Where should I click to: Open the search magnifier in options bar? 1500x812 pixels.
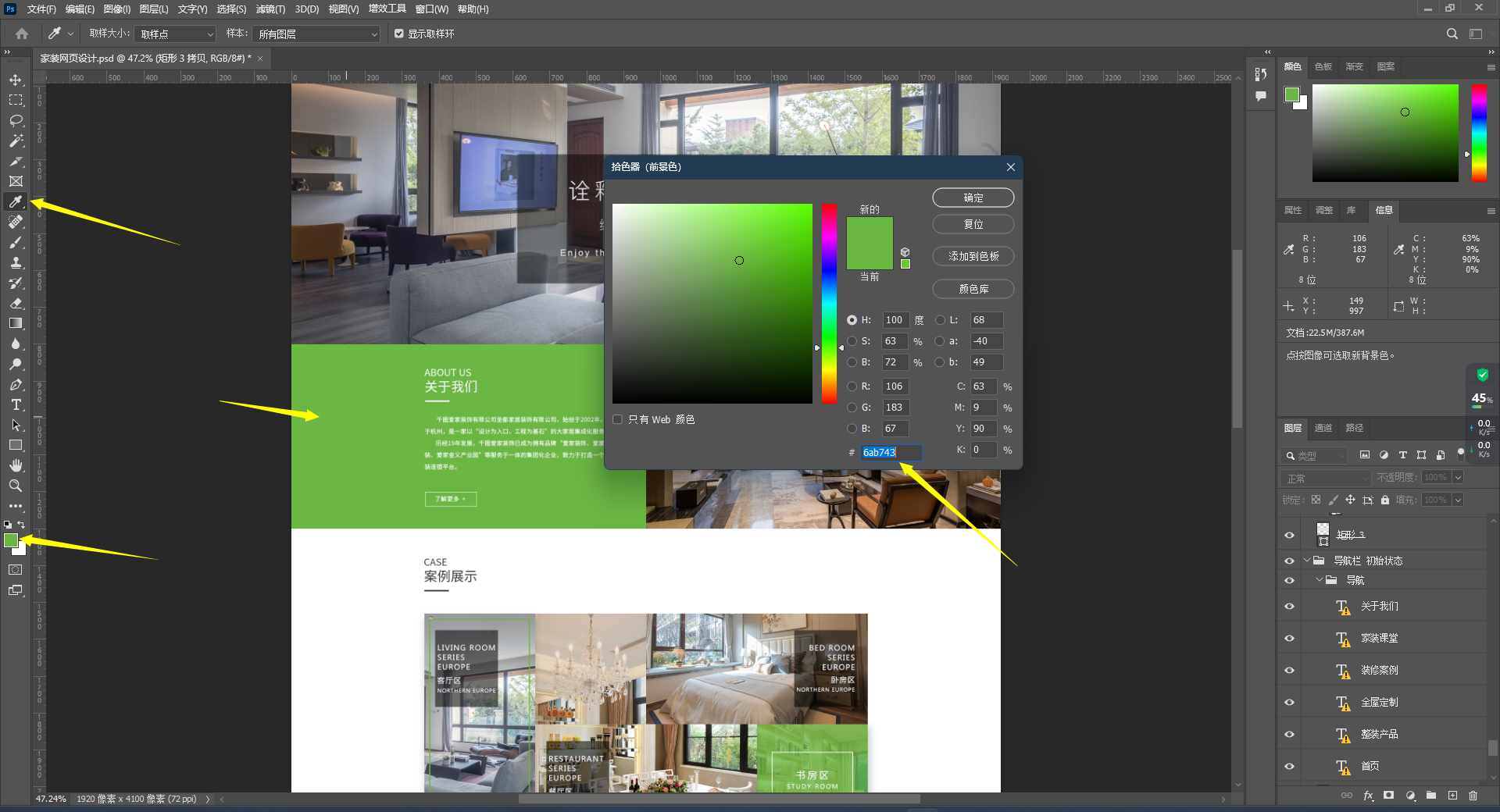point(1452,34)
